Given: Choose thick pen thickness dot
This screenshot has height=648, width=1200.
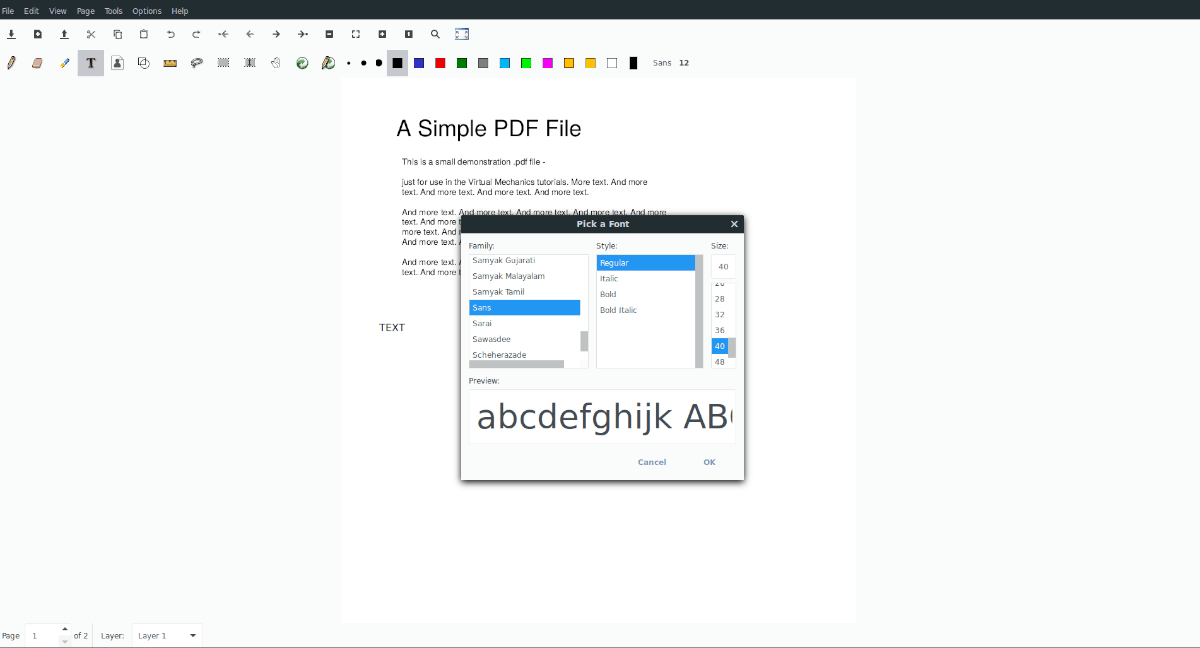Looking at the screenshot, I should point(379,63).
